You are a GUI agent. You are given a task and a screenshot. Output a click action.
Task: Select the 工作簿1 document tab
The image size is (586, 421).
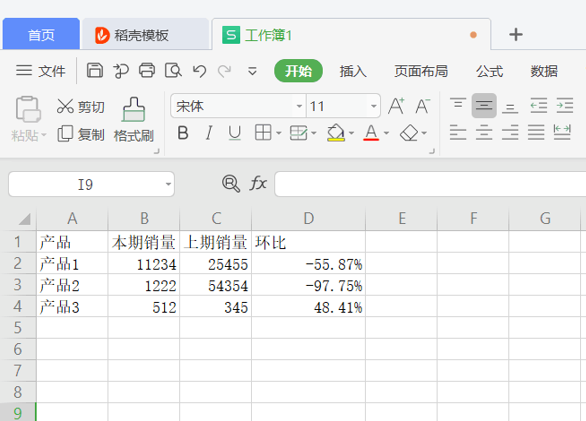[351, 35]
